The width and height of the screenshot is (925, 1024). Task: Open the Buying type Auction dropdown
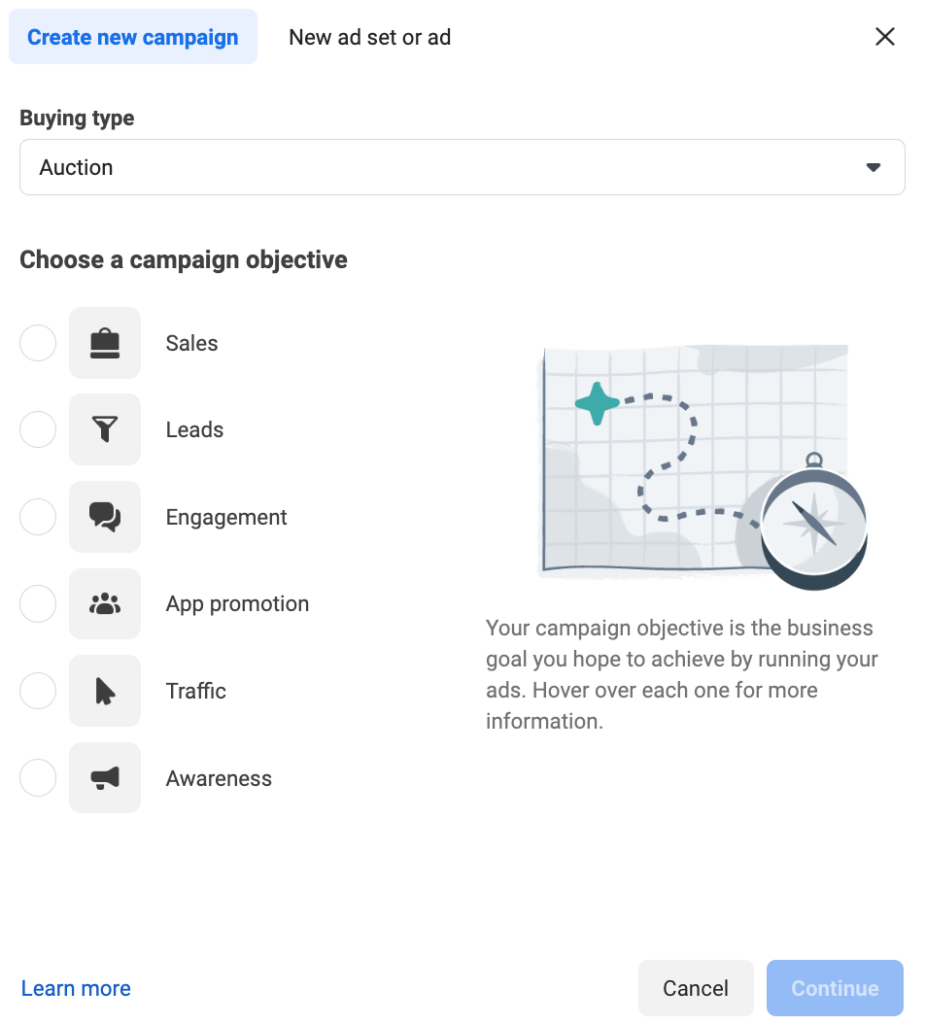click(462, 167)
